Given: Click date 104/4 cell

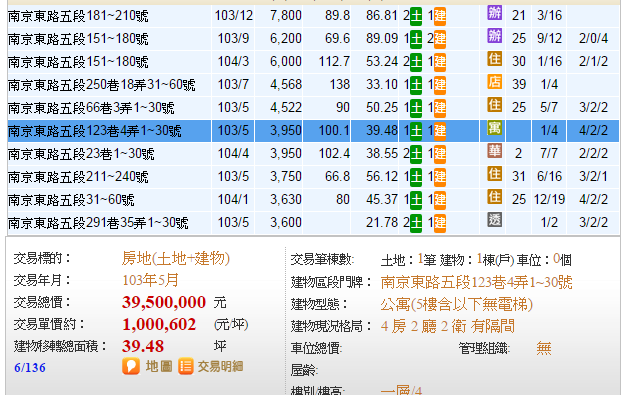Looking at the screenshot, I should [x=234, y=154].
